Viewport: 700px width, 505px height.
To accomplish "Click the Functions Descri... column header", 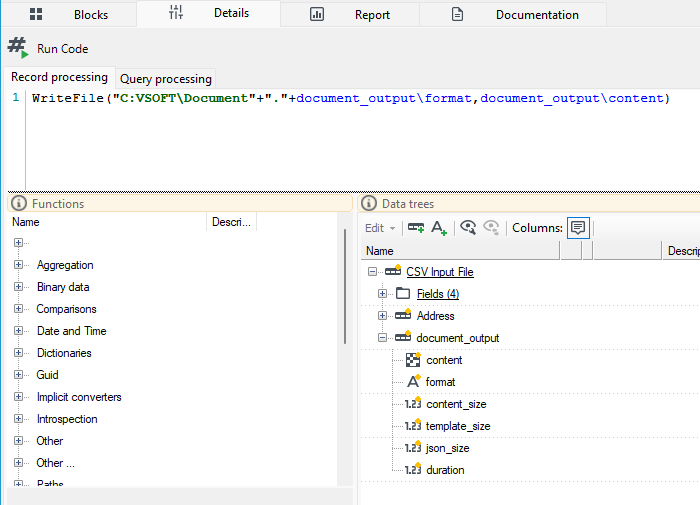I will pos(231,222).
